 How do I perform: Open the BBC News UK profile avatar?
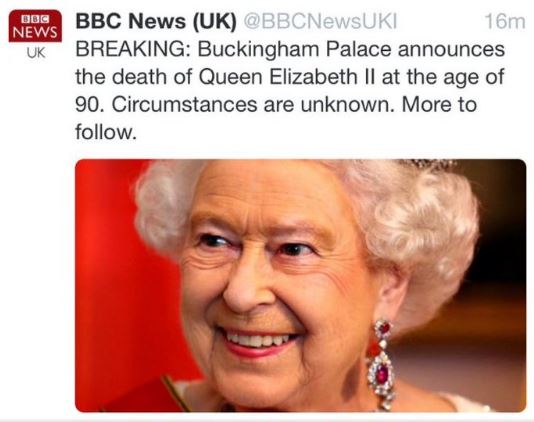[x=35, y=34]
